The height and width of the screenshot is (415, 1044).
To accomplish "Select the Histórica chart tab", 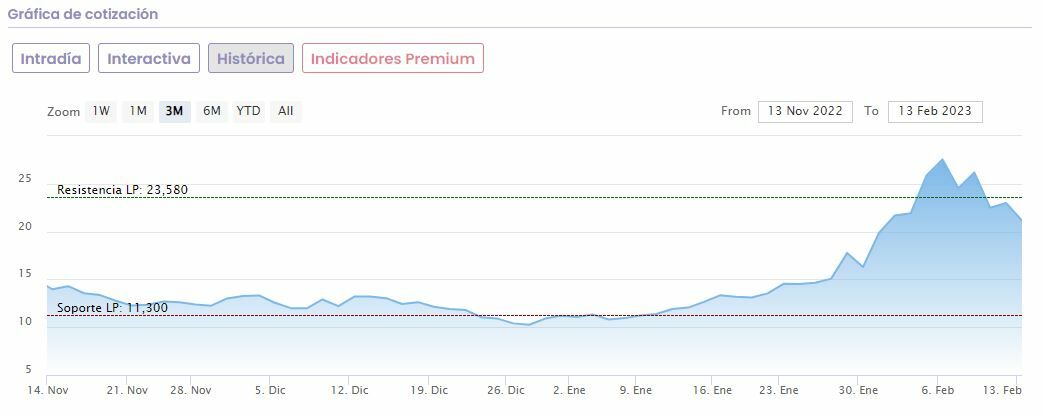I will (x=251, y=58).
